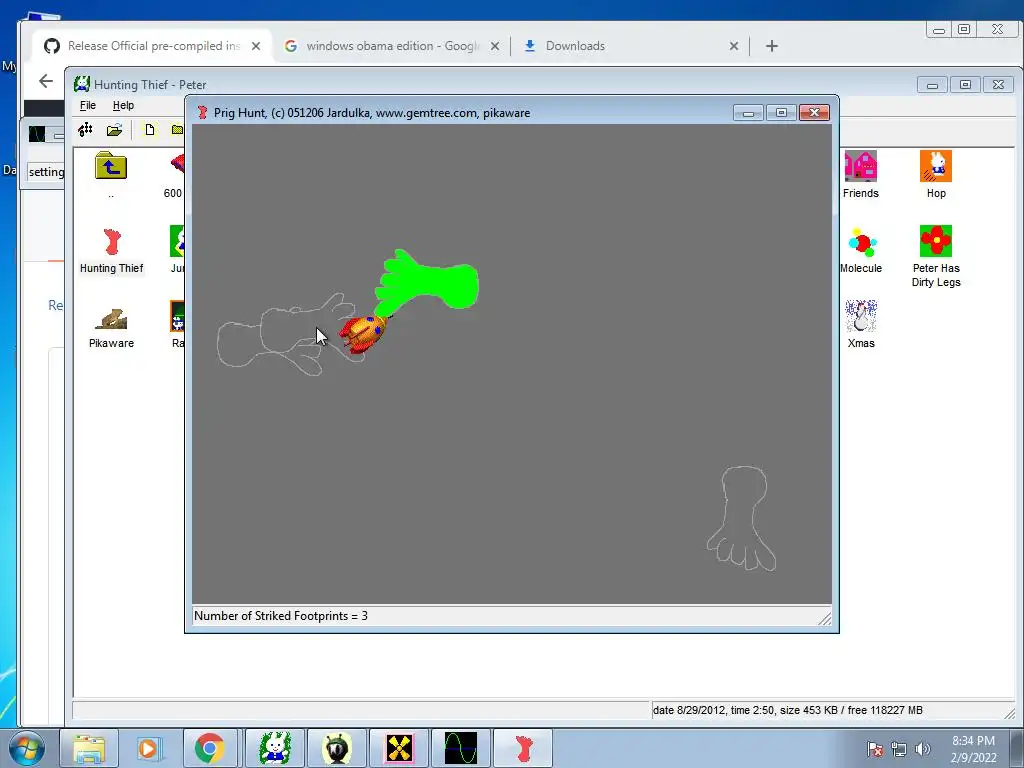Image resolution: width=1024 pixels, height=768 pixels.
Task: Click the tree-structure toolbar icon in Peter
Action: [85, 130]
